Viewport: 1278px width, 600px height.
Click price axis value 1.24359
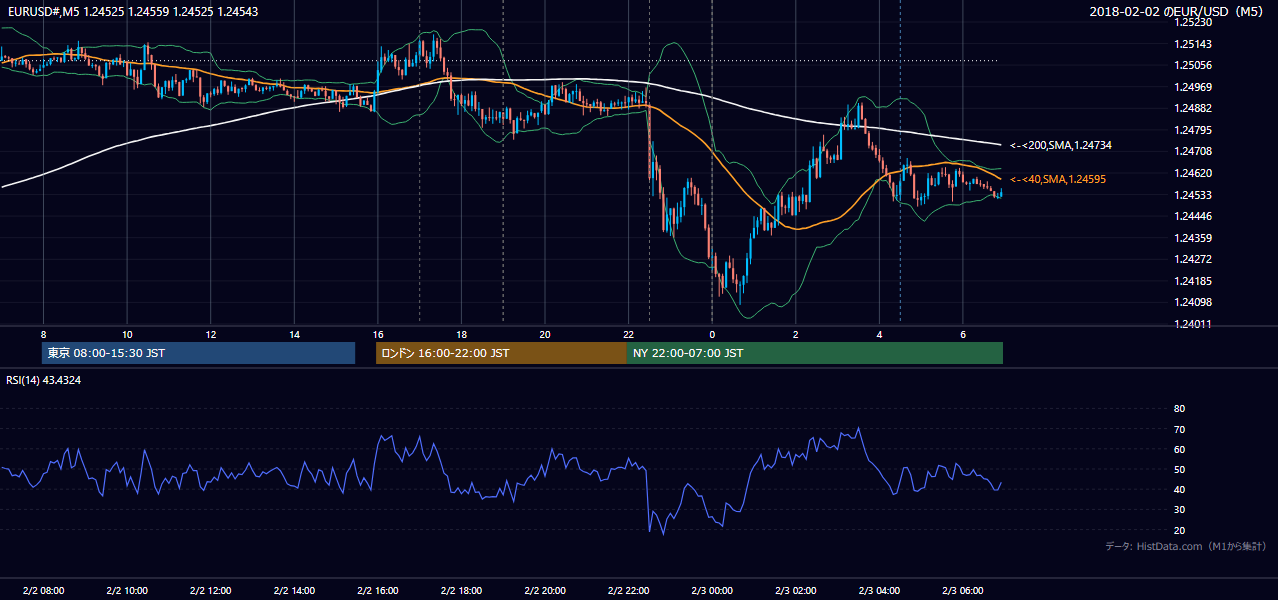click(1194, 238)
